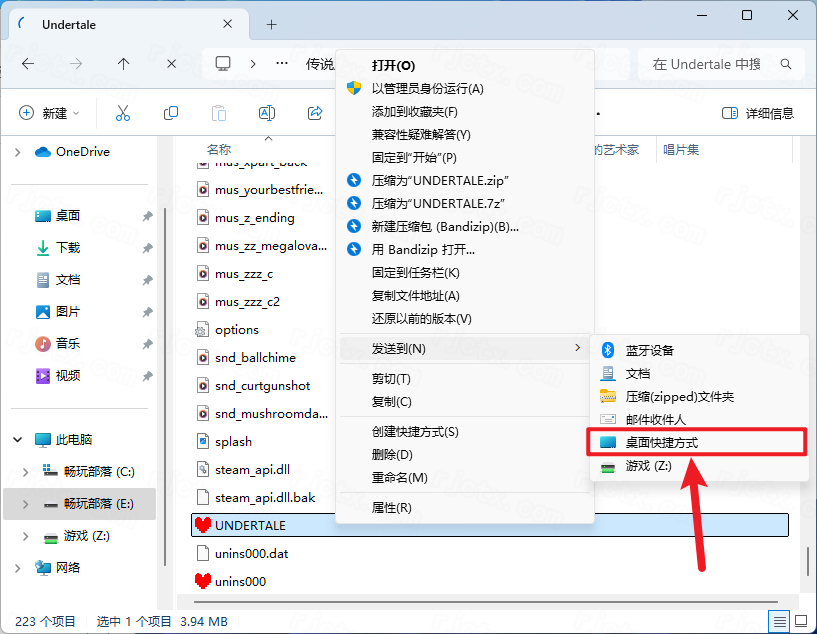Click the Music icon in sidebar
This screenshot has width=817, height=634.
click(43, 344)
